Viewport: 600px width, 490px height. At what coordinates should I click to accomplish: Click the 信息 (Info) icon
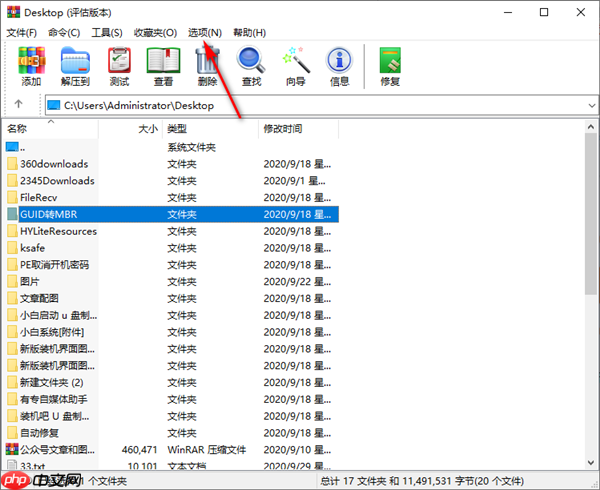(339, 60)
